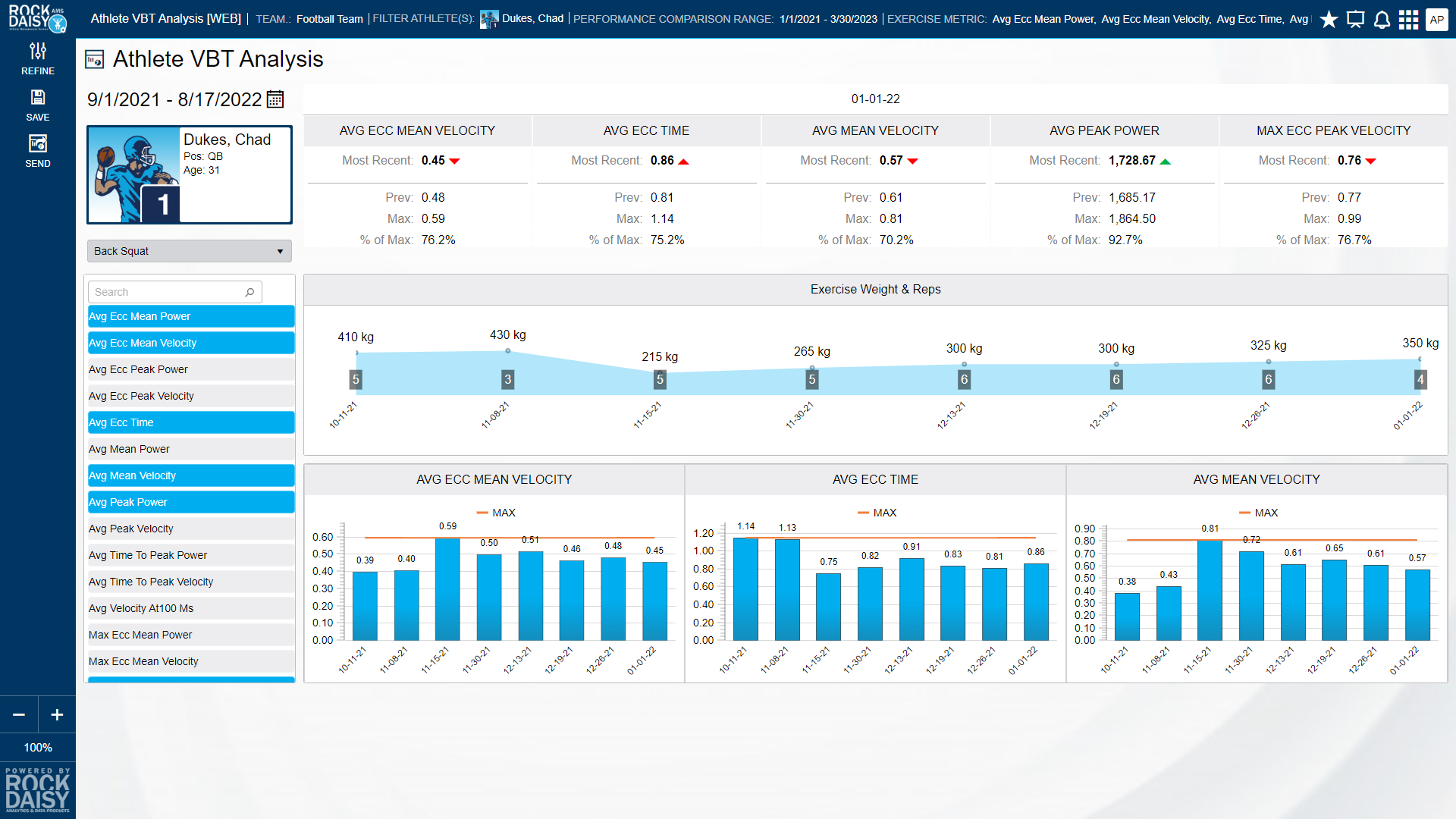This screenshot has height=819, width=1456.
Task: Select Max Ecc Mean Velocity in list
Action: [190, 661]
